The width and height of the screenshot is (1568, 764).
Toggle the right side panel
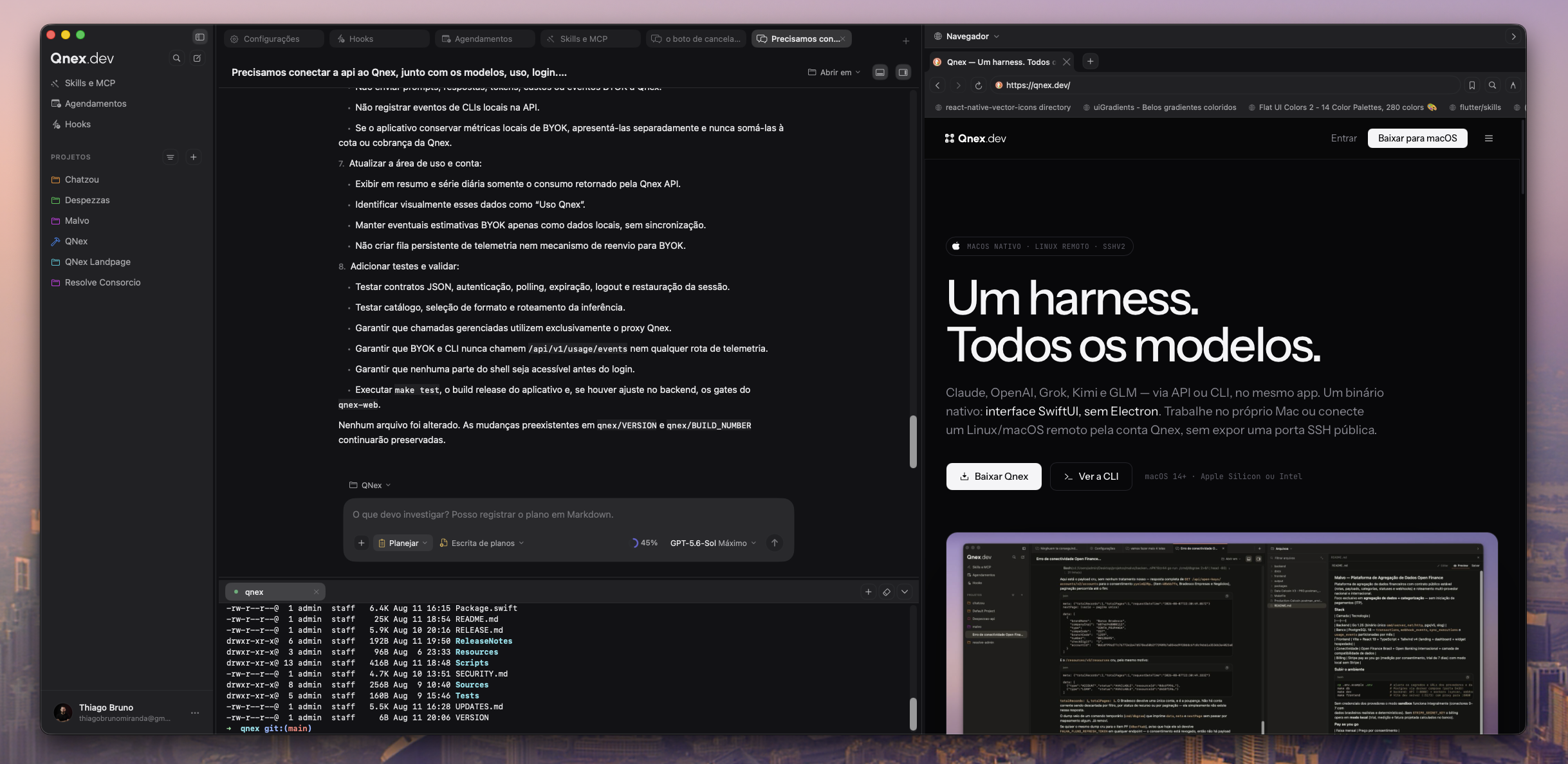click(x=903, y=72)
